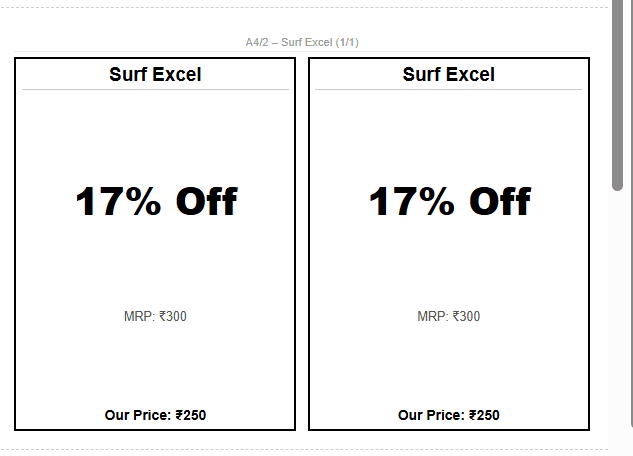Click the word "Off" in the left label
This screenshot has height=456, width=633.
206,202
